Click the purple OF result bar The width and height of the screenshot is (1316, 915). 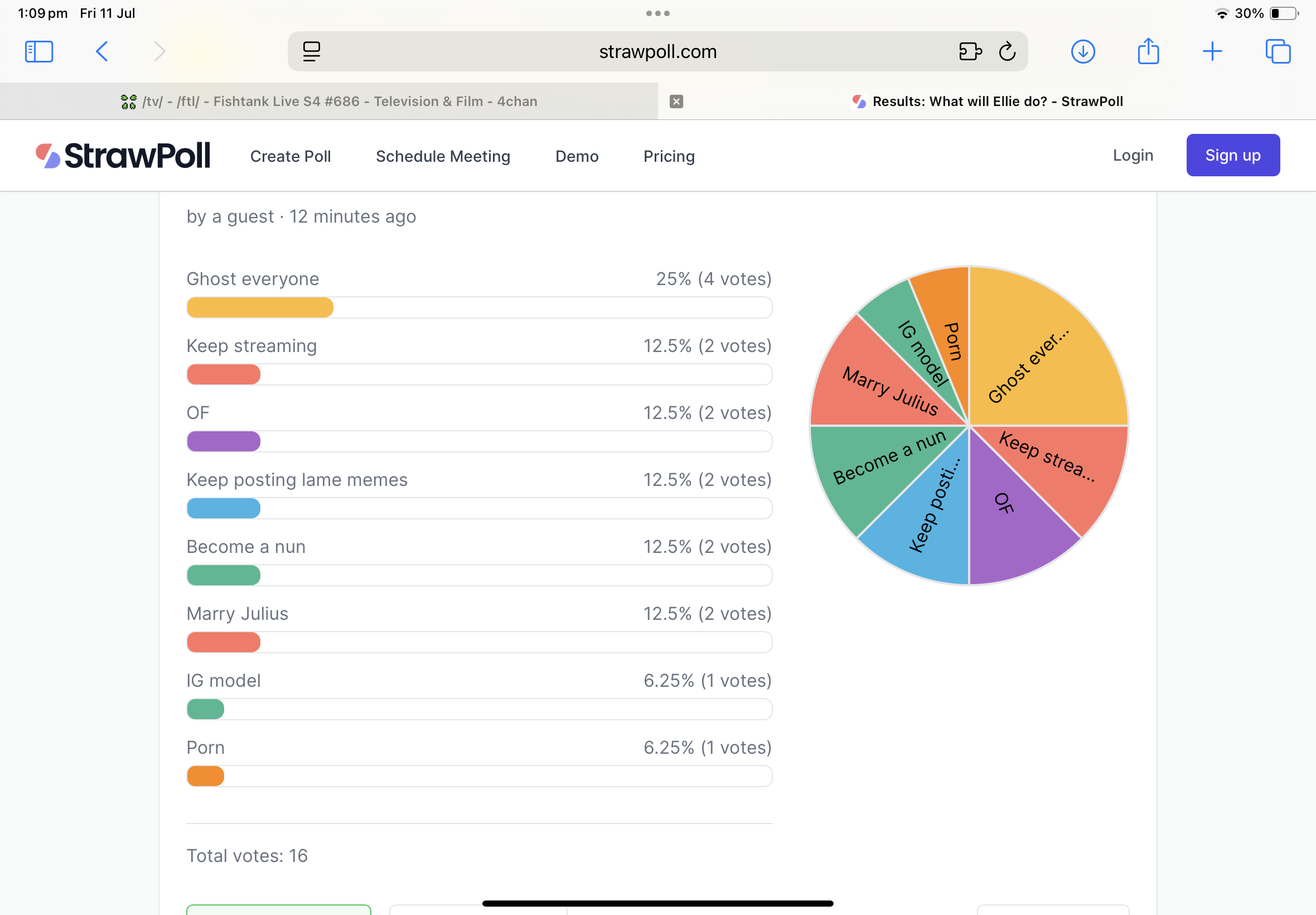[x=224, y=441]
